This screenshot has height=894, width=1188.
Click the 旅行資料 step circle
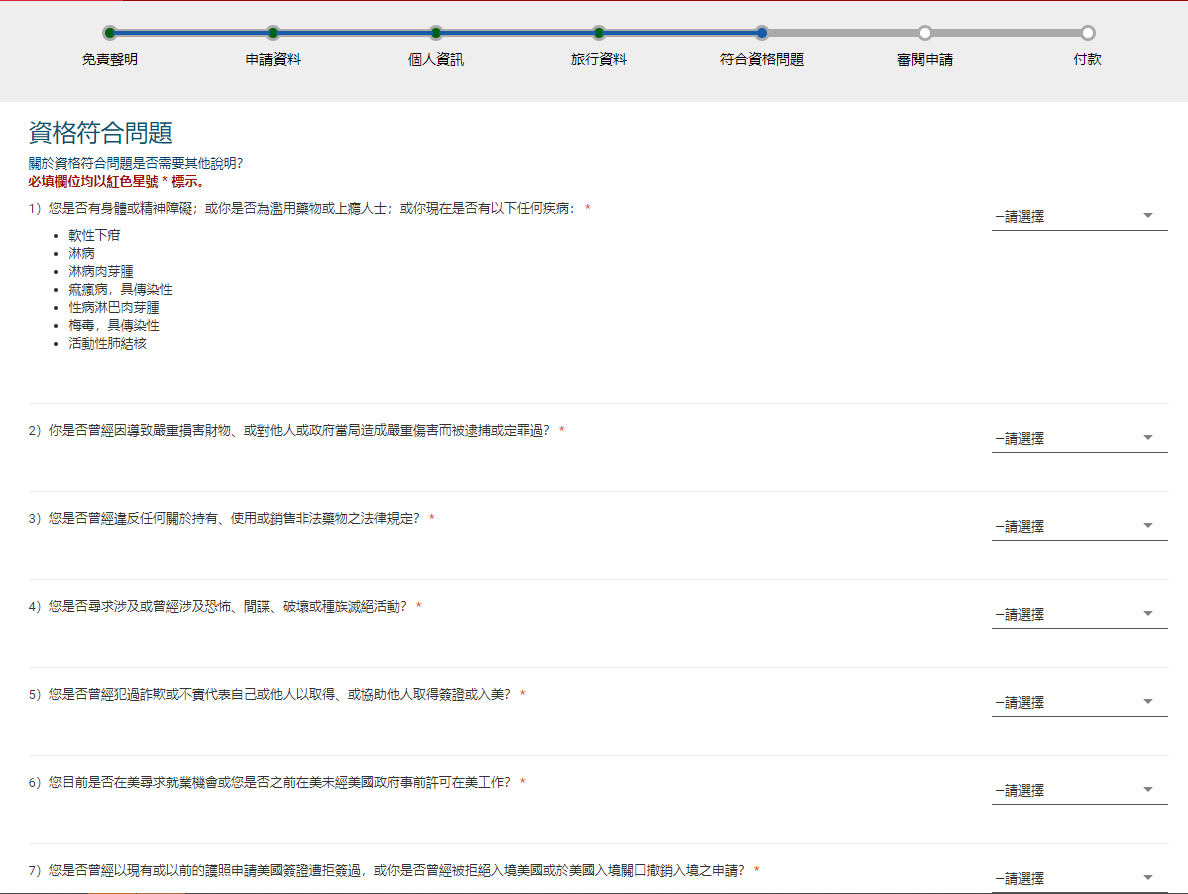point(599,33)
